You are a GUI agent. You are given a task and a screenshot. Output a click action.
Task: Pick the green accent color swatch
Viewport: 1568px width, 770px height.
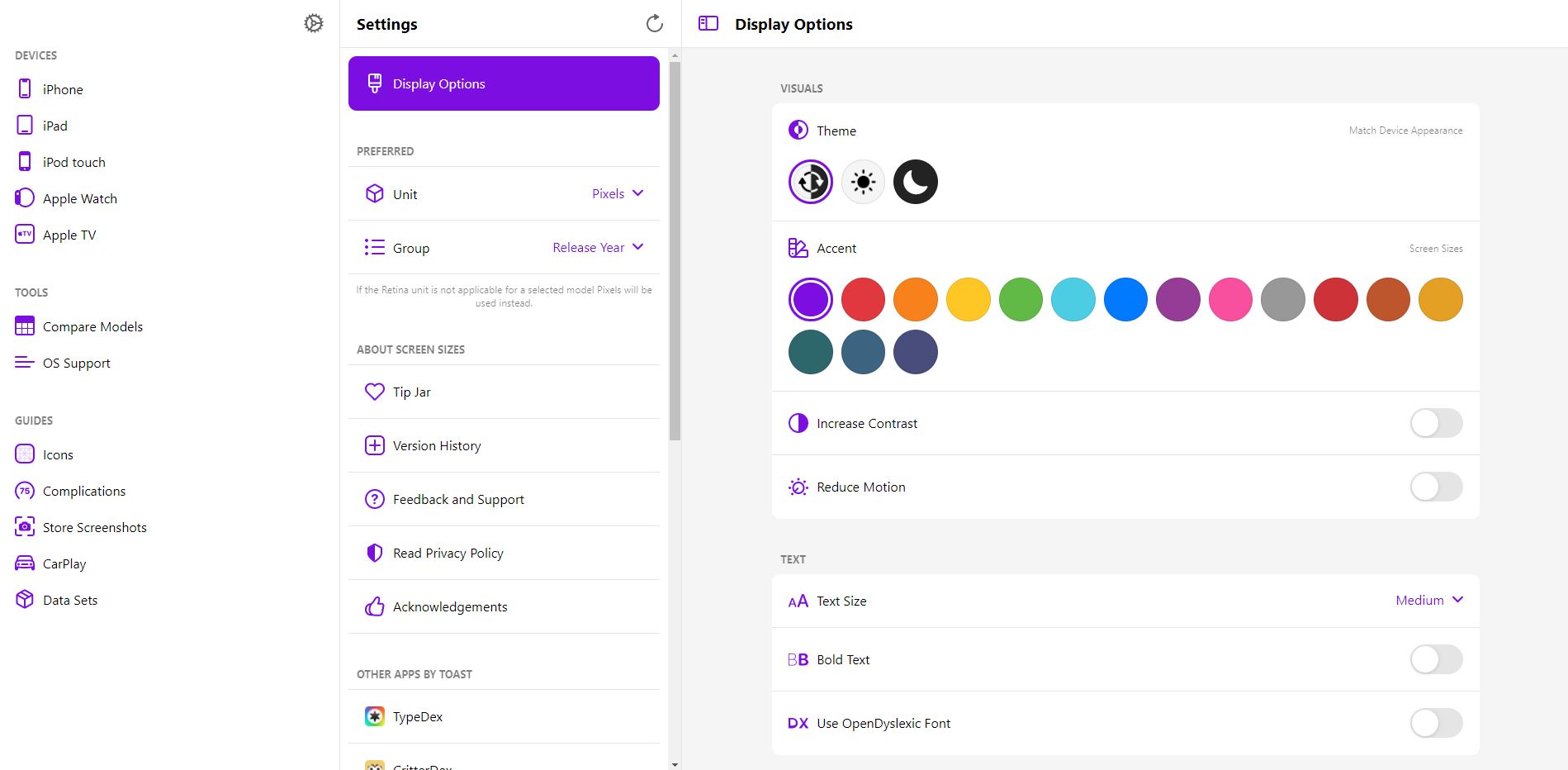click(1021, 299)
